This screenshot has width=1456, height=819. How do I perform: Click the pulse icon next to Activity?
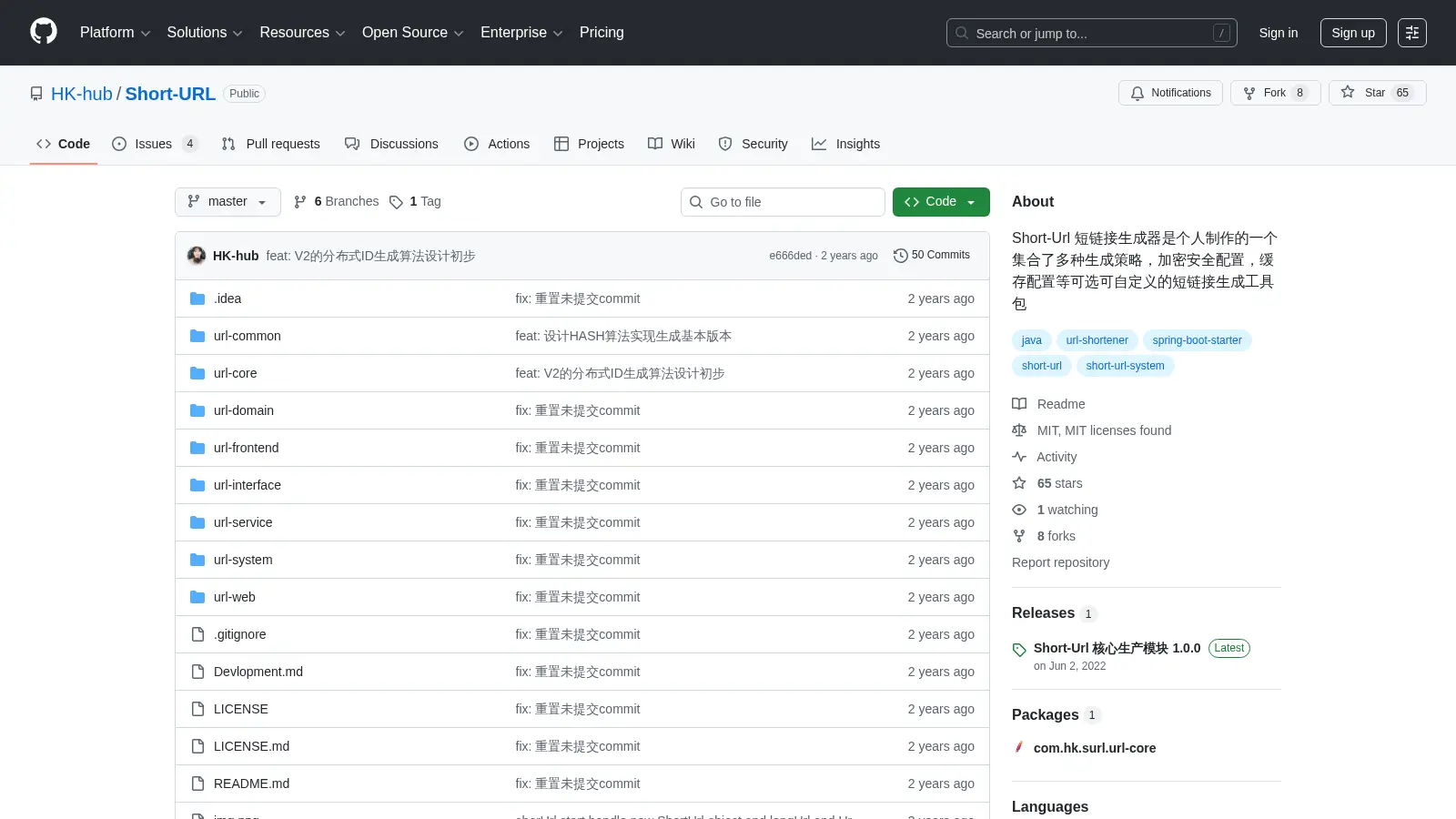pos(1019,457)
